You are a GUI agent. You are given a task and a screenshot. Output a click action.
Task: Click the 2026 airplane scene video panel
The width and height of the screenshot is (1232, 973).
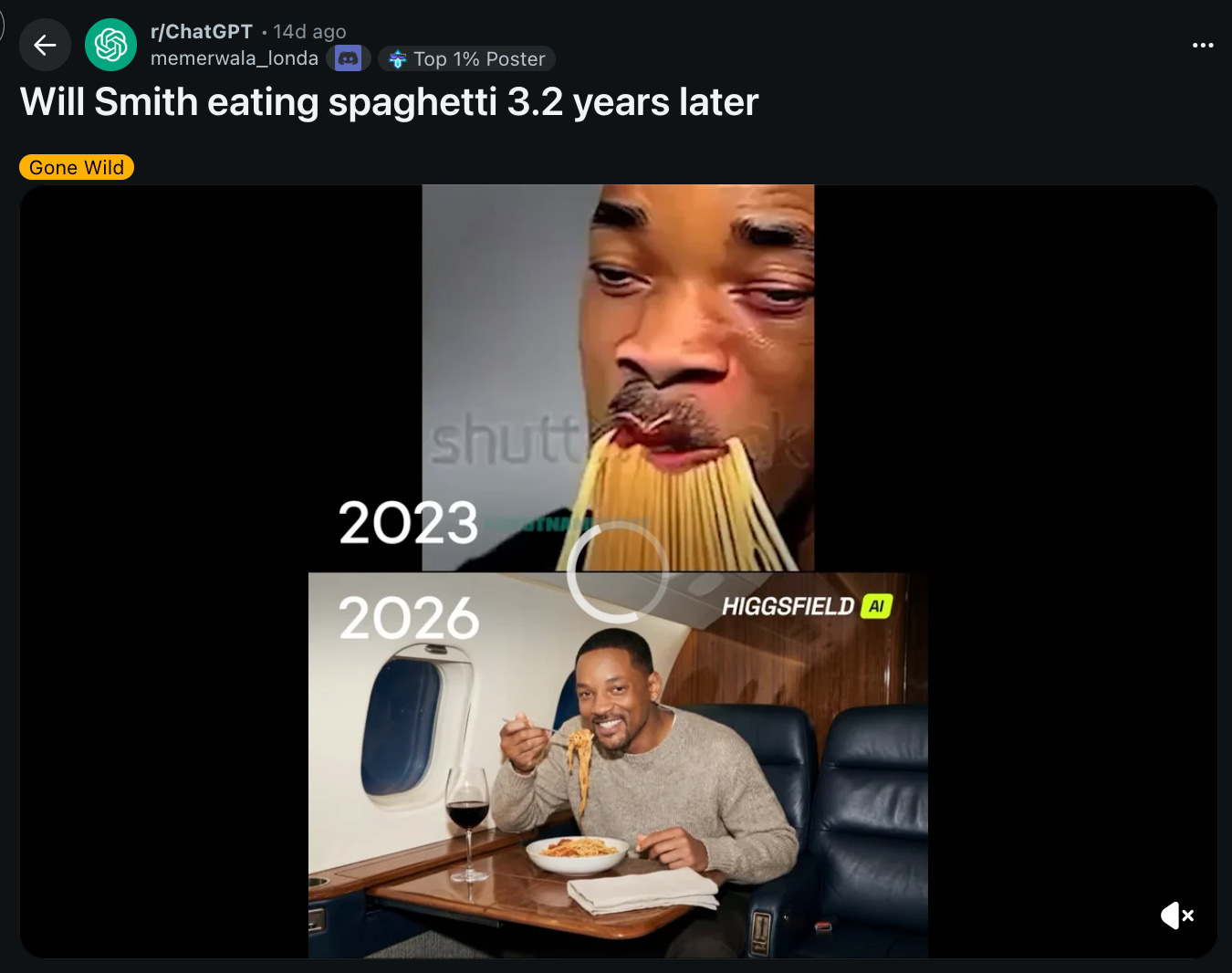[618, 765]
